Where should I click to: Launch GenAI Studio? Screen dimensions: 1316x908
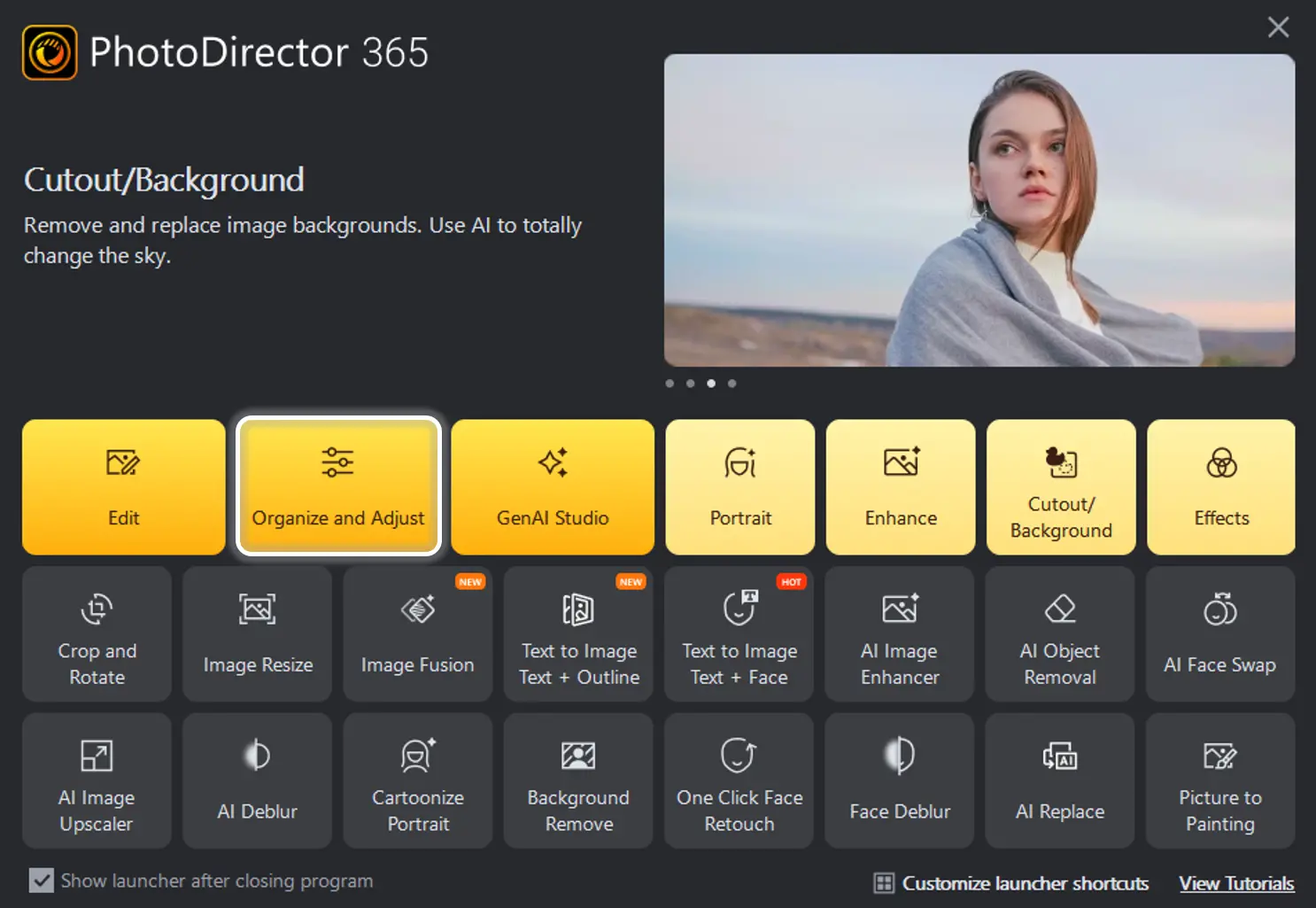552,486
